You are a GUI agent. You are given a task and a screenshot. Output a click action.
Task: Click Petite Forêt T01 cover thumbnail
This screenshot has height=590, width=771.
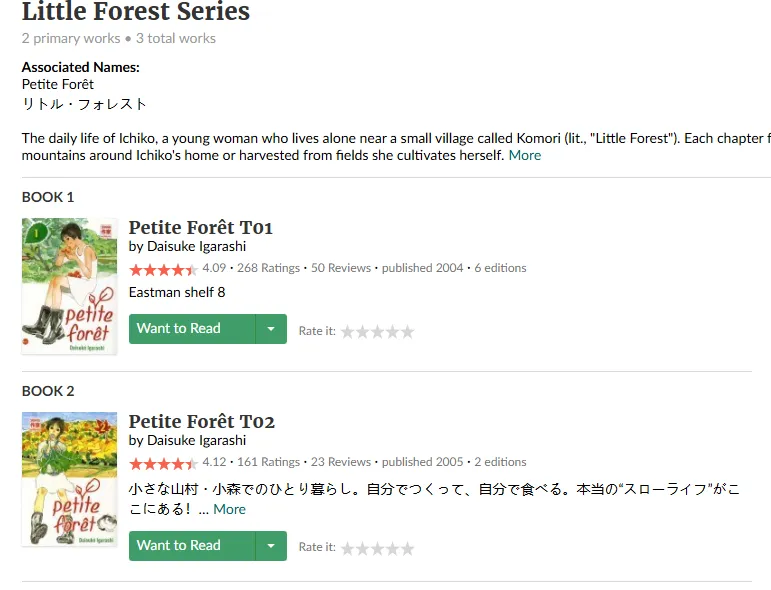coord(69,286)
